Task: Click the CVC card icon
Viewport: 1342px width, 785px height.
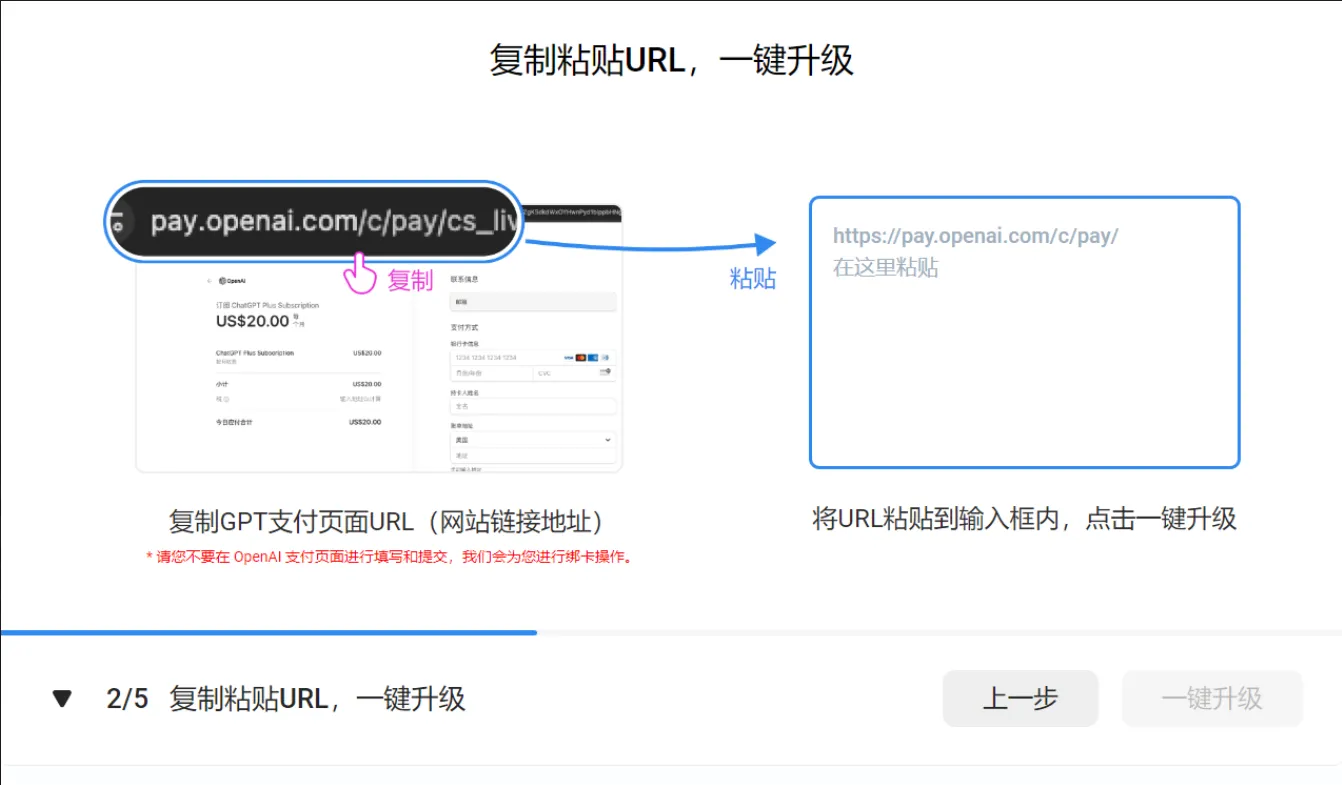Action: (x=605, y=372)
